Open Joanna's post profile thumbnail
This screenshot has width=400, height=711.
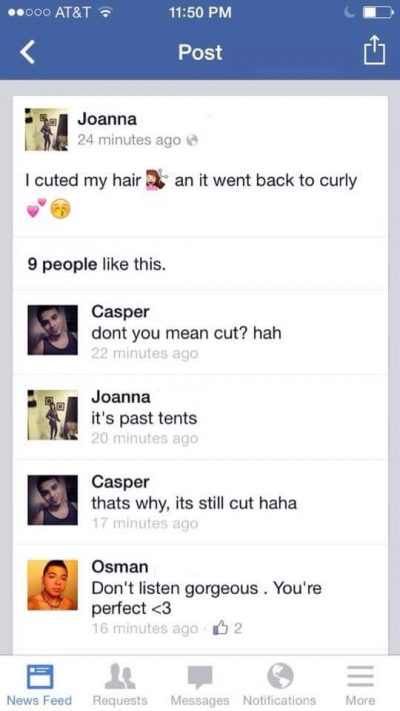tap(46, 130)
